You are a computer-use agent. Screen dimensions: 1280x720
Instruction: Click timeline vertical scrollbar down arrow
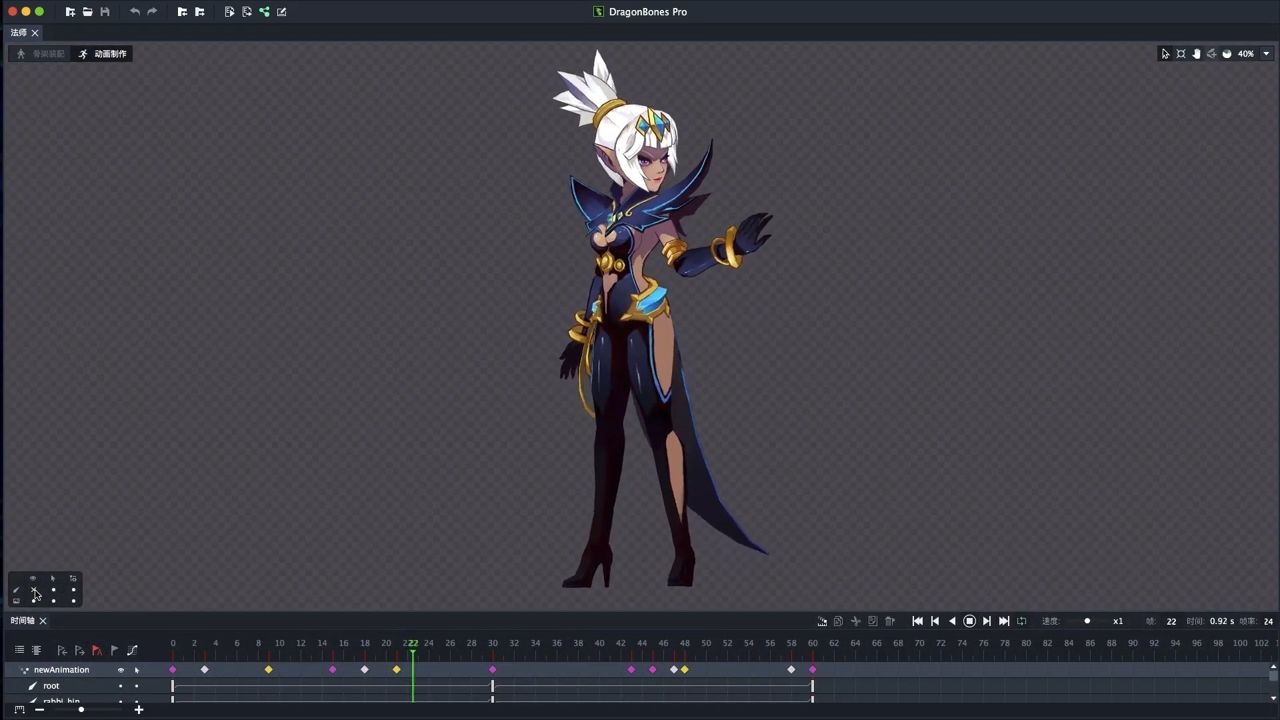pyautogui.click(x=1273, y=699)
